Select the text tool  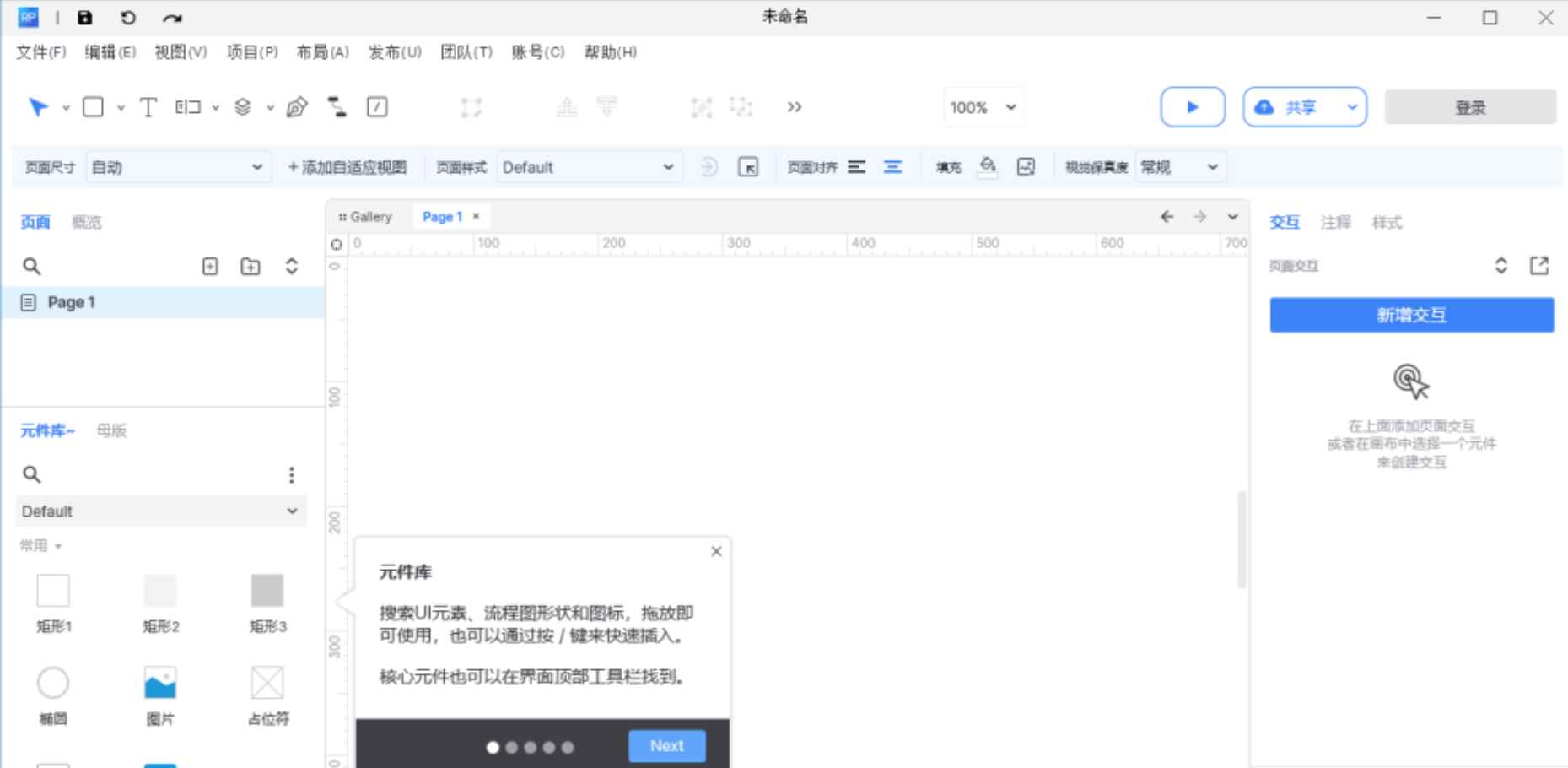point(148,107)
